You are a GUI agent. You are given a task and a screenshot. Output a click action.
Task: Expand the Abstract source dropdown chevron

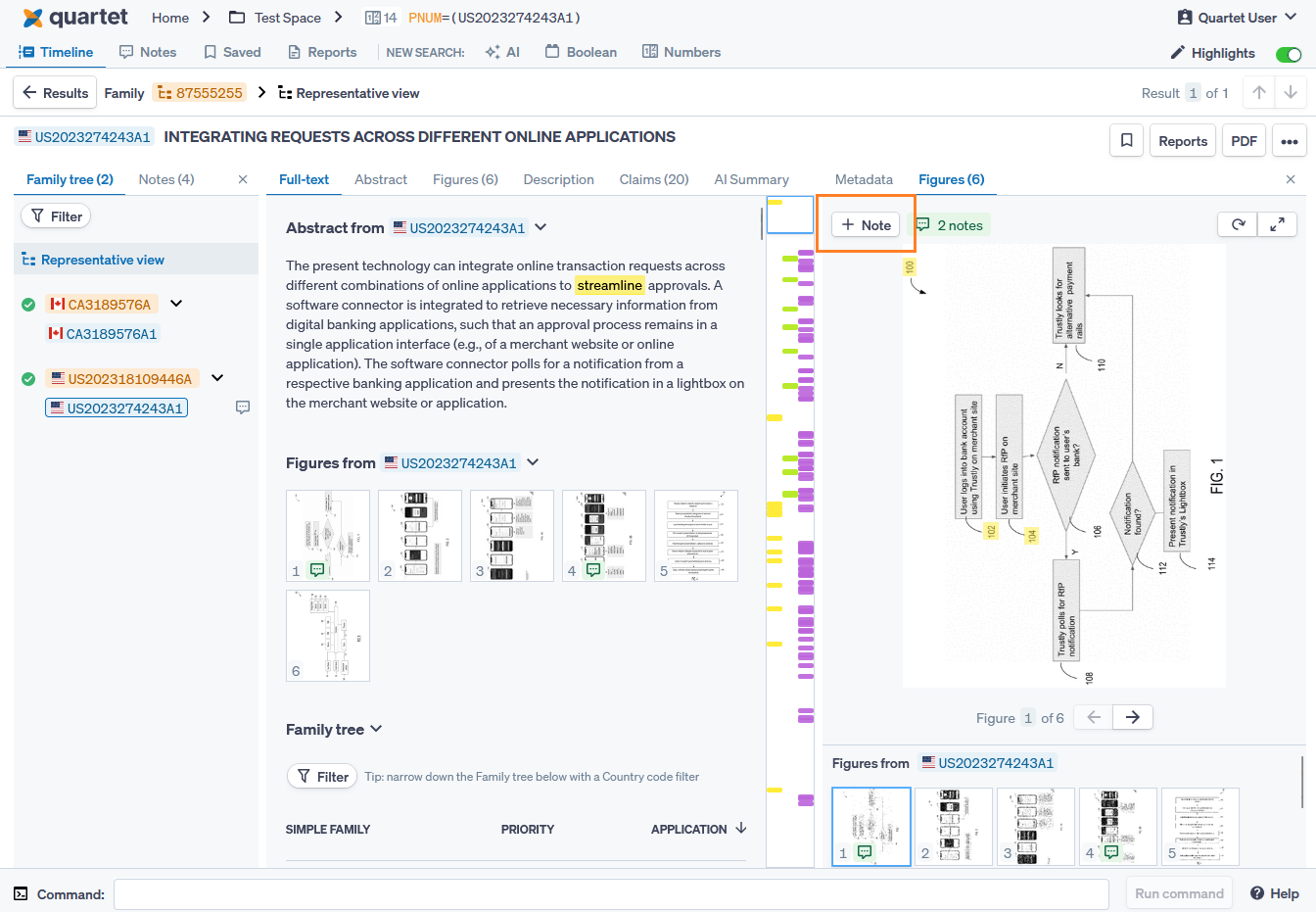(540, 227)
